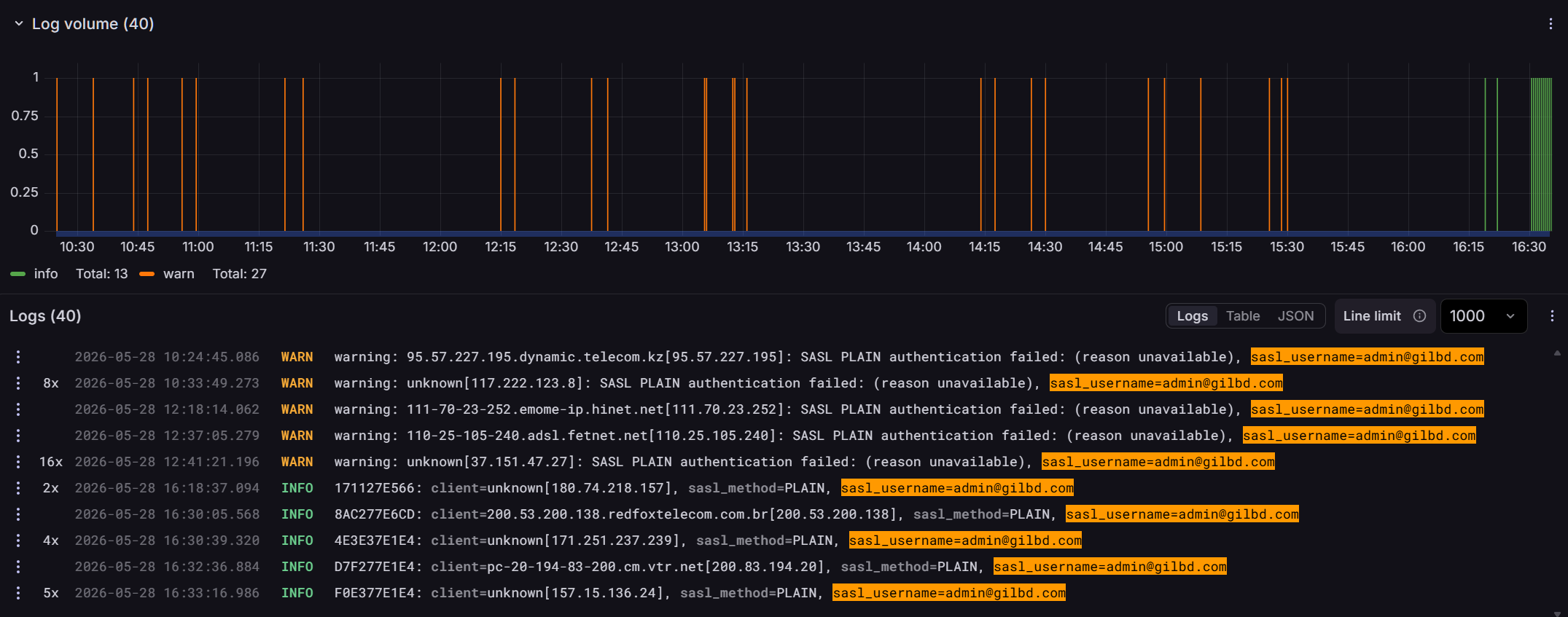The width and height of the screenshot is (1568, 617).
Task: Open row menu for 16:33:16.986 log line
Action: click(x=18, y=593)
